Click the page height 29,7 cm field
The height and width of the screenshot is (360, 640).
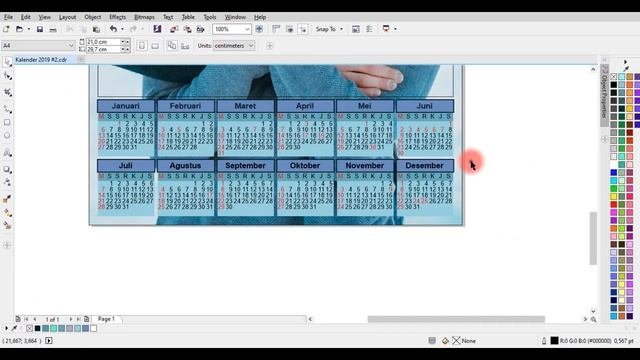coord(102,49)
